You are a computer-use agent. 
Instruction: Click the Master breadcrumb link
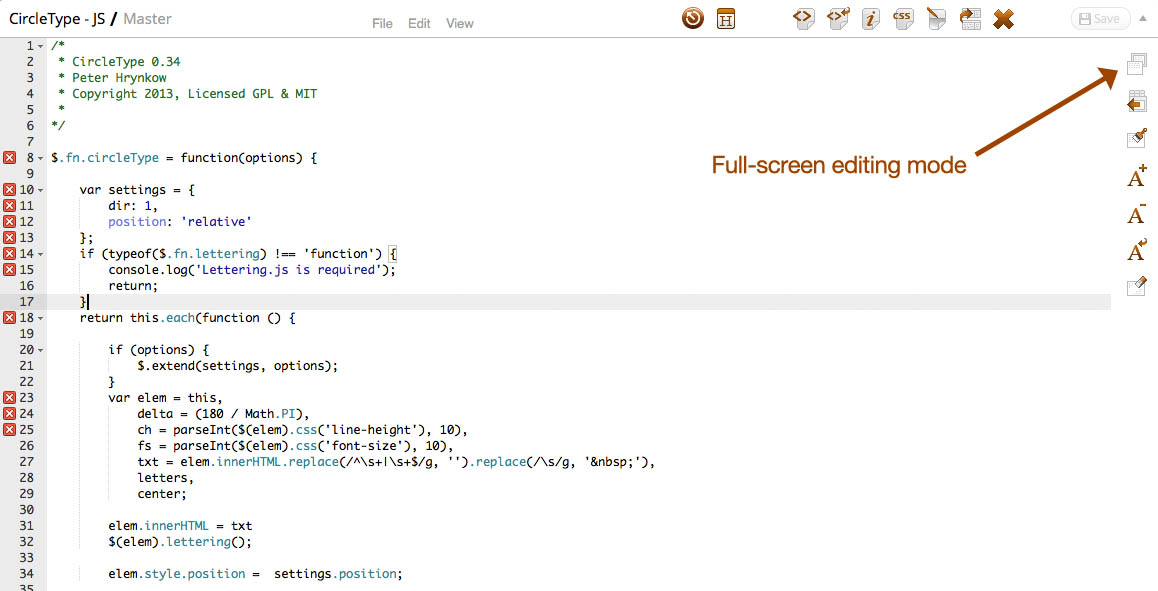pos(147,18)
